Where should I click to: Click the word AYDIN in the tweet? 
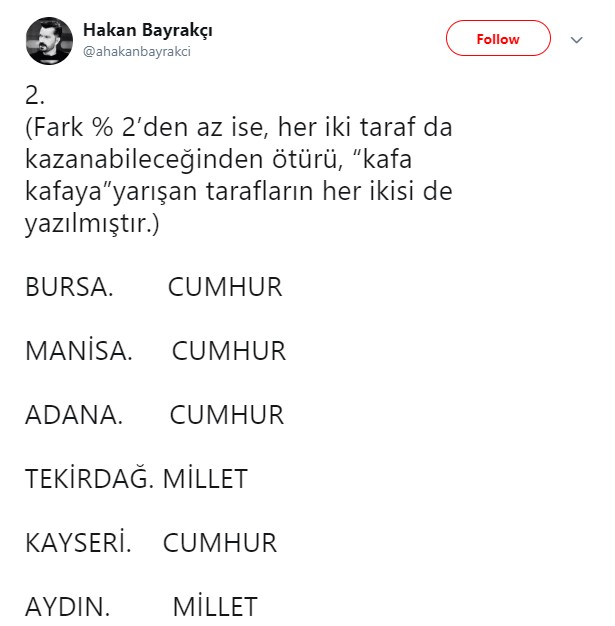(x=66, y=607)
